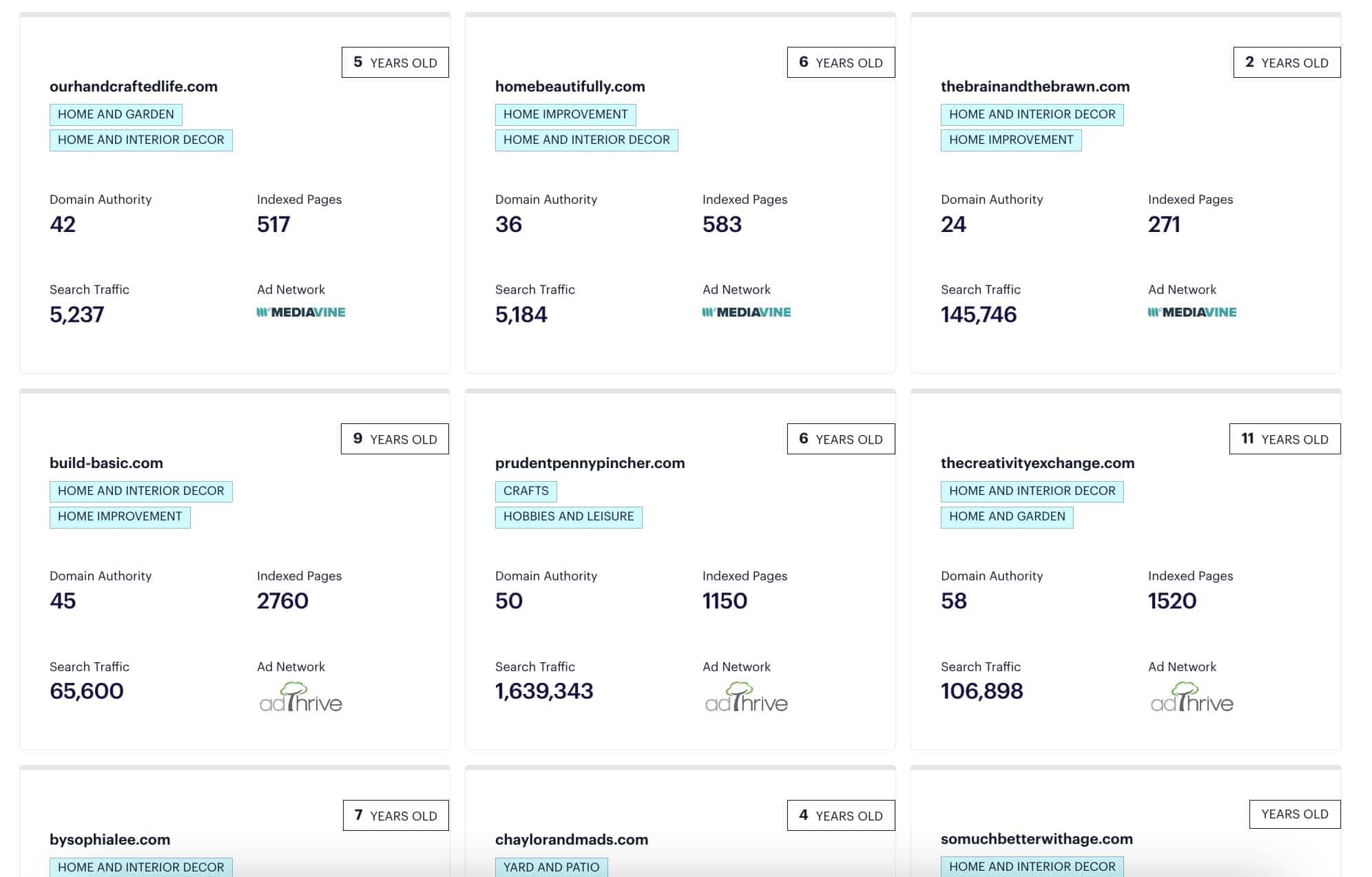This screenshot has width=1372, height=877.
Task: Click search traffic value 106,898
Action: (x=982, y=691)
